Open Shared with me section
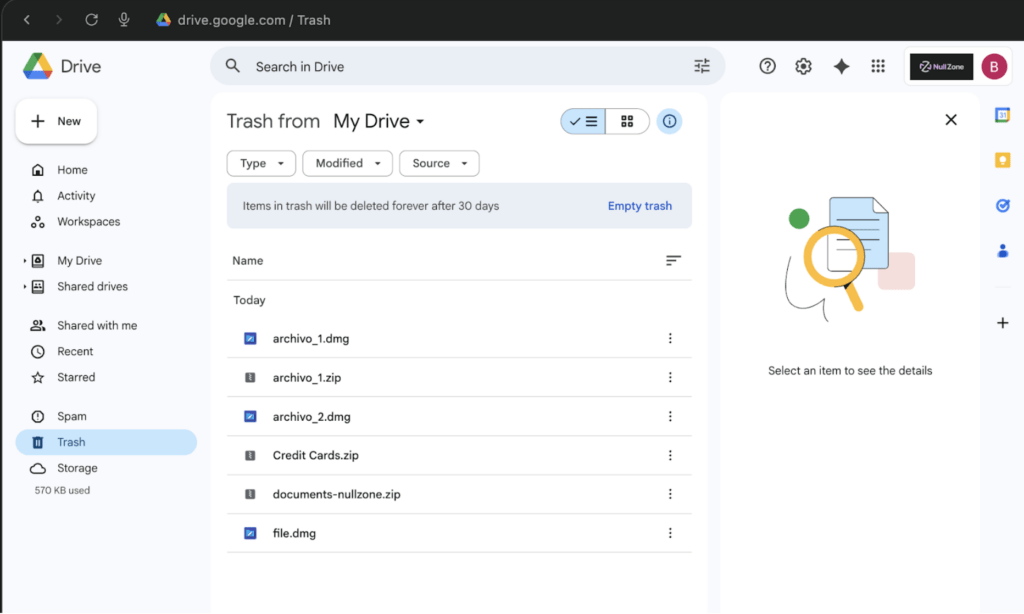 96,326
